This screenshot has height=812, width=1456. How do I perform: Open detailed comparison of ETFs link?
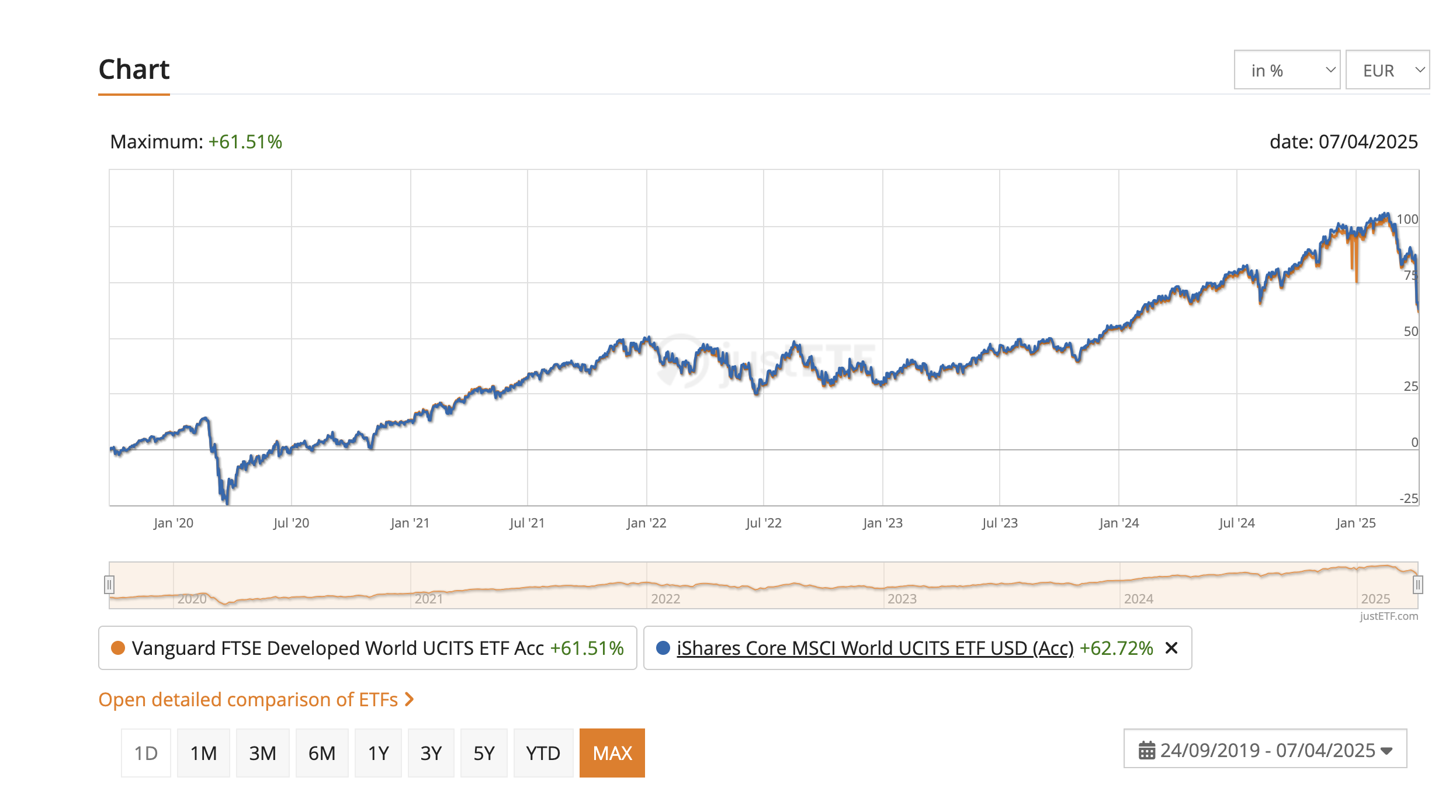click(x=248, y=699)
